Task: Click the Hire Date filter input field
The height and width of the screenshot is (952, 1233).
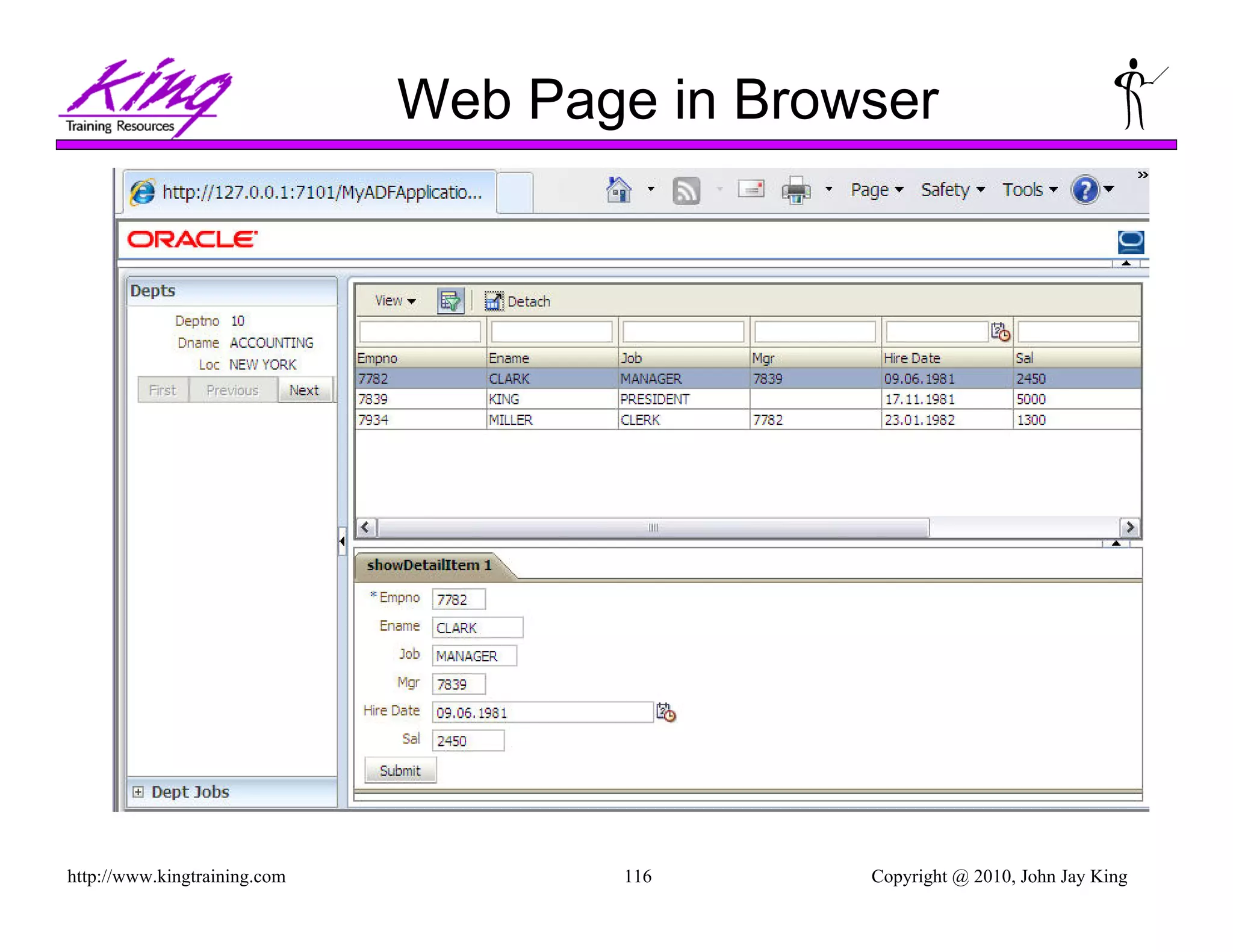Action: [x=937, y=332]
